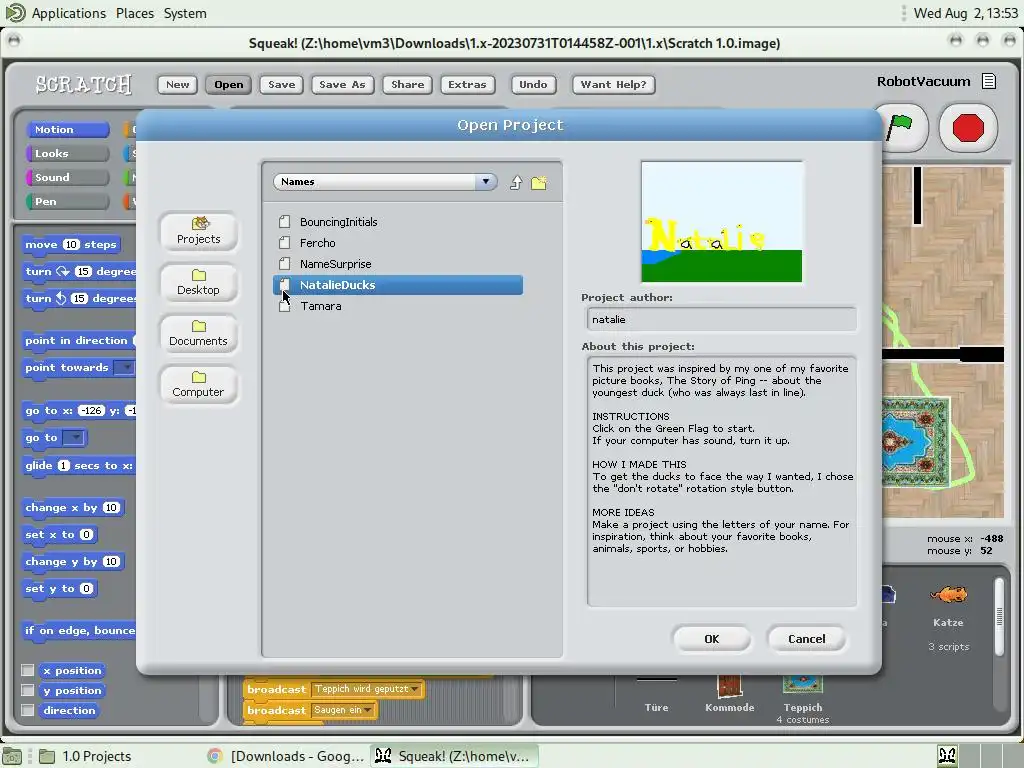Switch to Downloads Google Chrome taskbar item
The width and height of the screenshot is (1024, 768).
[285, 756]
